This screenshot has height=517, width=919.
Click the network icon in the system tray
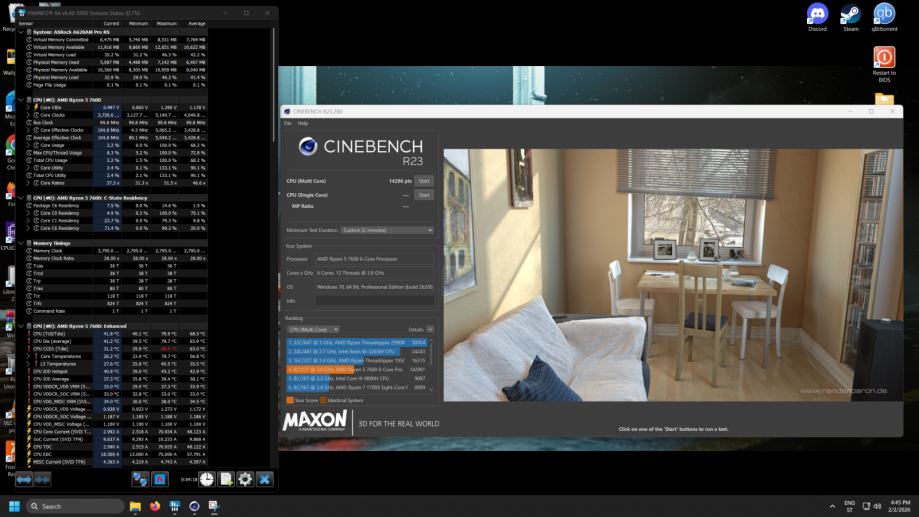(866, 506)
